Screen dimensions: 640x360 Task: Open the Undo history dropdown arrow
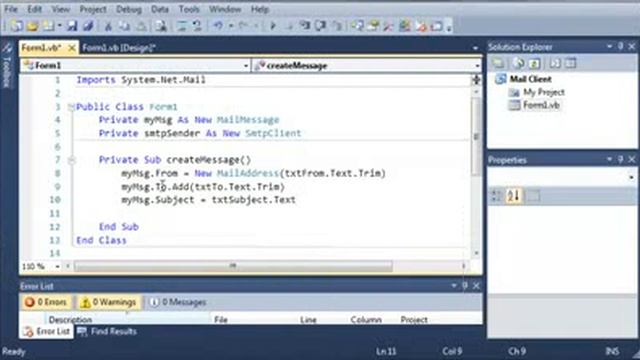(231, 27)
